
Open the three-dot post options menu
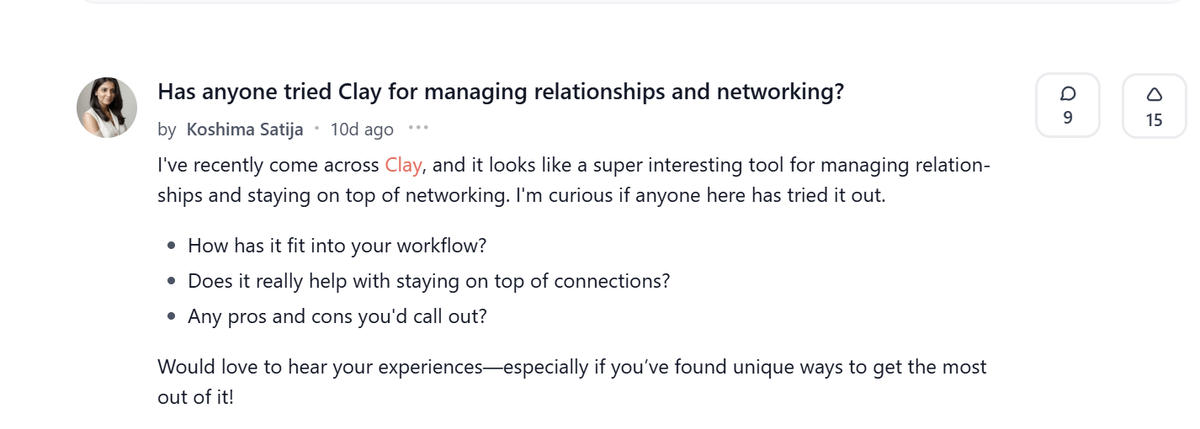click(x=418, y=128)
